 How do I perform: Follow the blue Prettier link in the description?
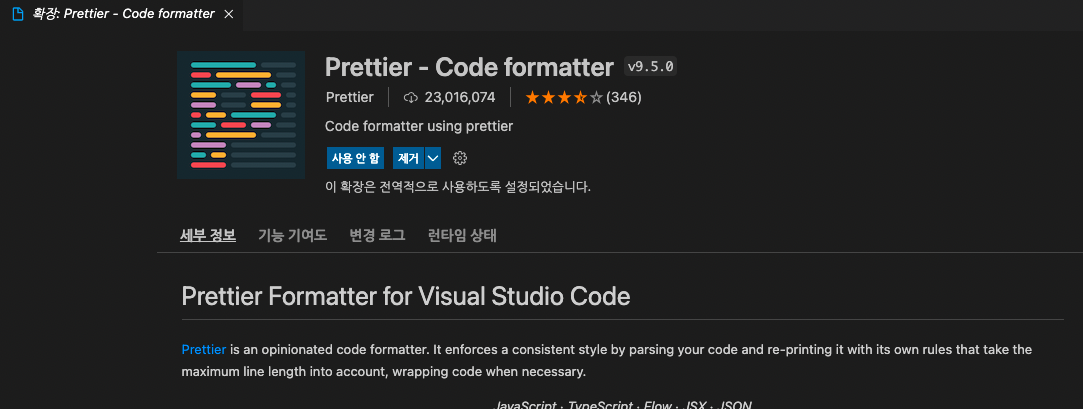(x=204, y=350)
